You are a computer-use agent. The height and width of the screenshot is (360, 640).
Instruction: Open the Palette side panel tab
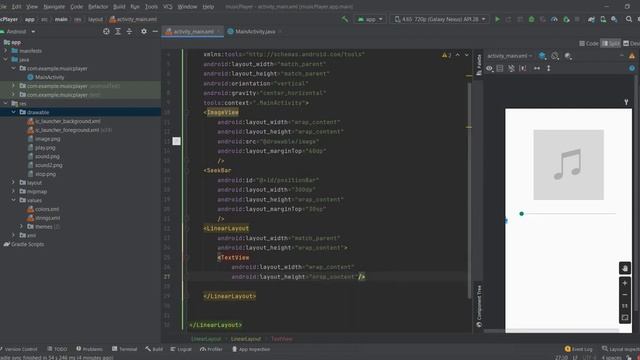coord(479,64)
